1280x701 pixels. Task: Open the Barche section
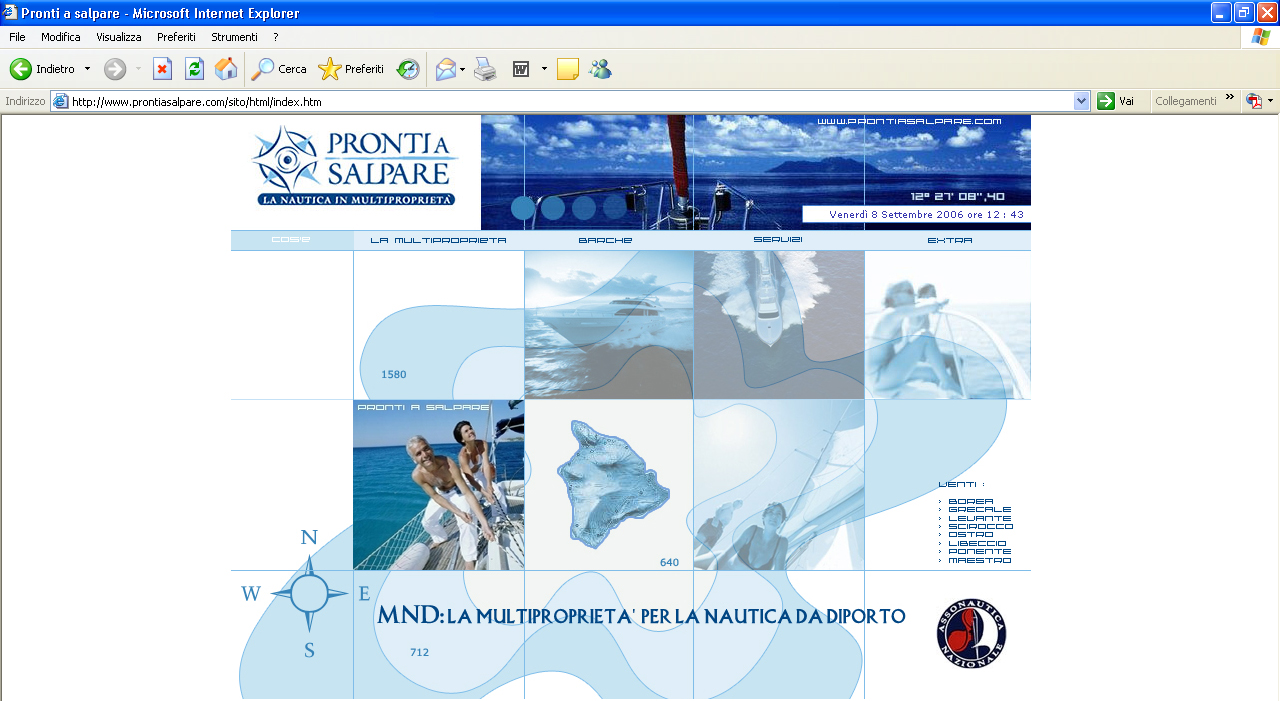click(605, 240)
